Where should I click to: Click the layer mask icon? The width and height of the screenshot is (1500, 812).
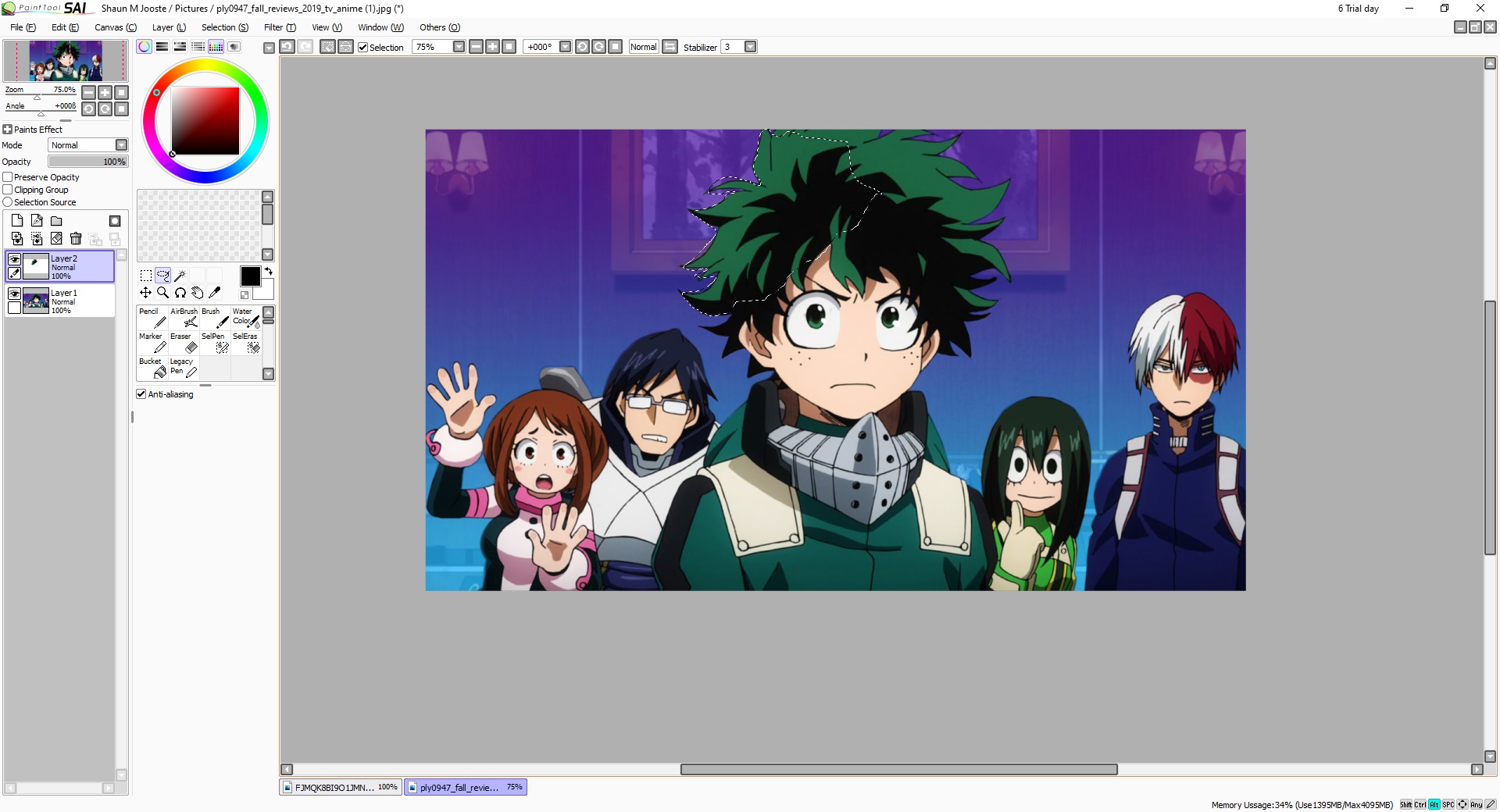[x=115, y=221]
